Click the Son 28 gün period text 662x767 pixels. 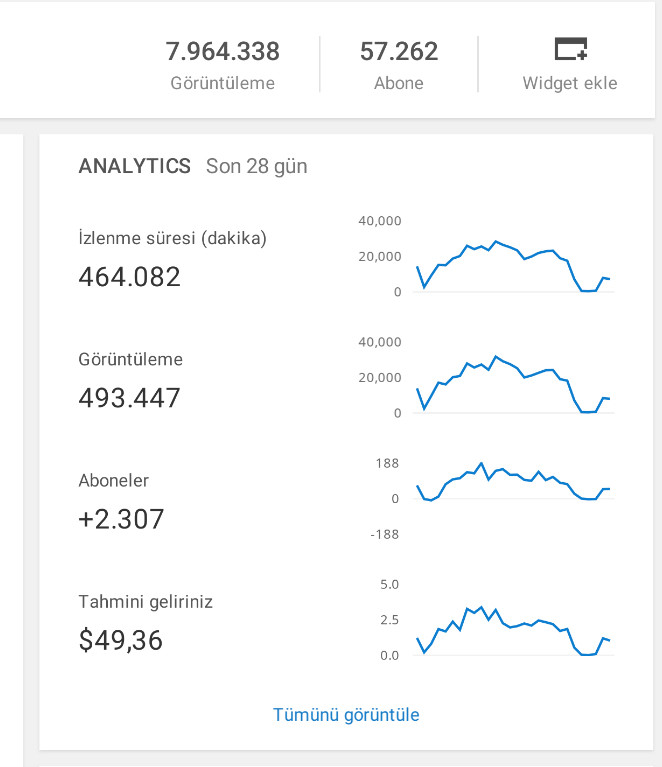pos(256,166)
